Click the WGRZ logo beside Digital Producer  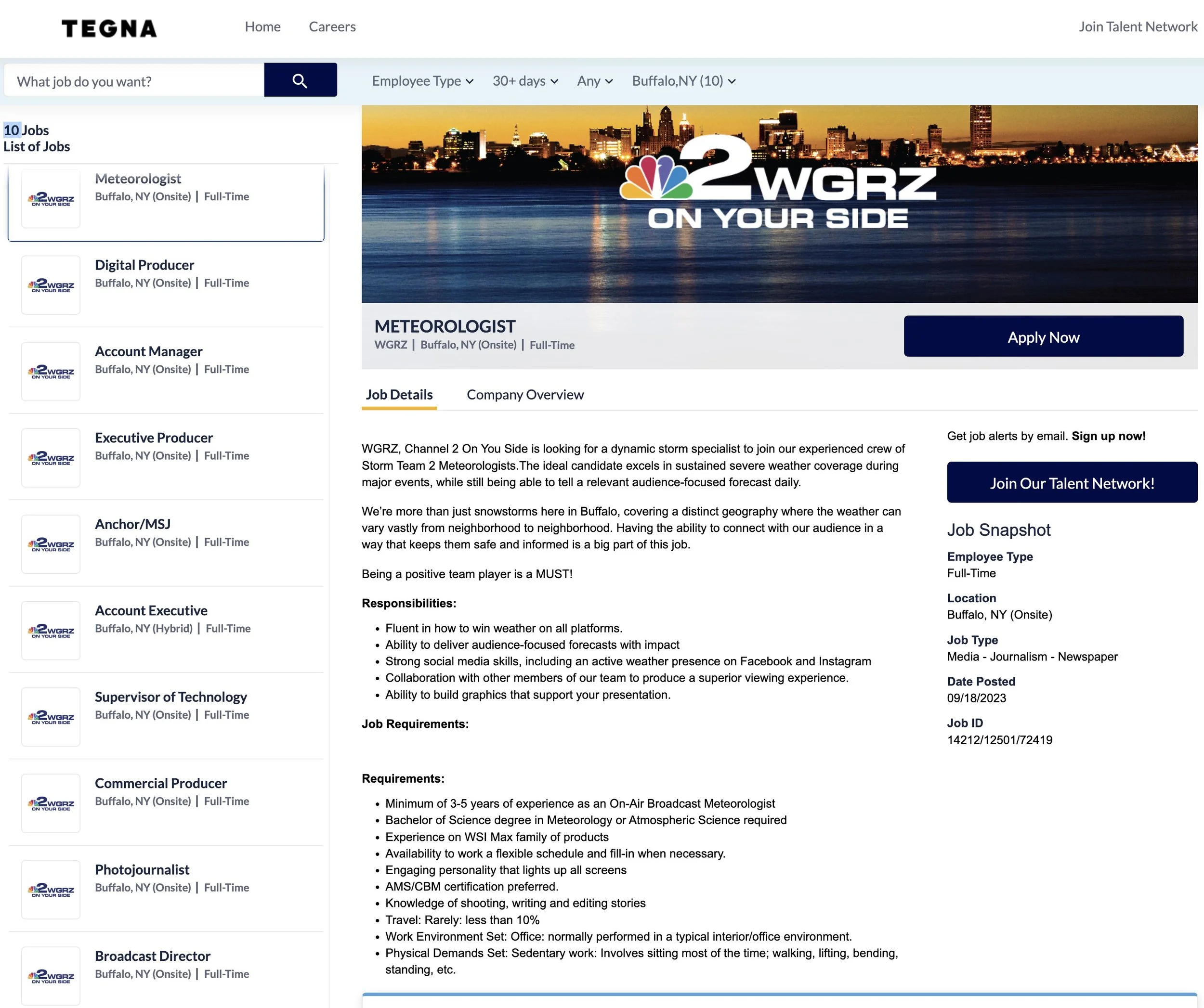tap(51, 285)
